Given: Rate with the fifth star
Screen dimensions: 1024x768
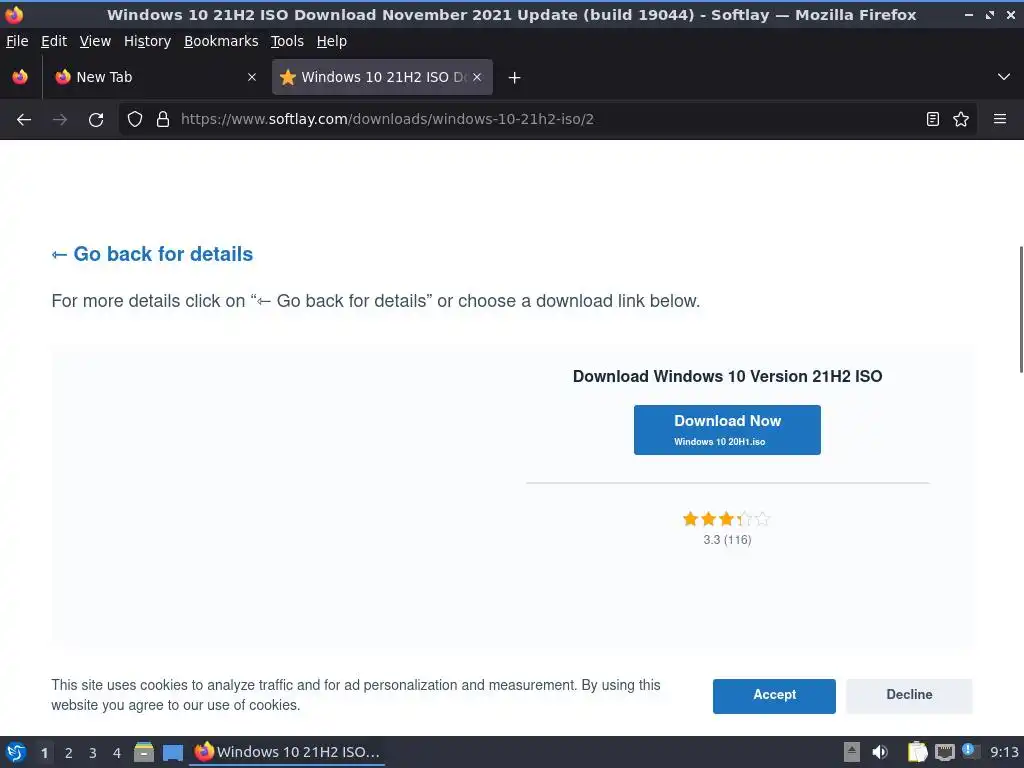Looking at the screenshot, I should 762,519.
